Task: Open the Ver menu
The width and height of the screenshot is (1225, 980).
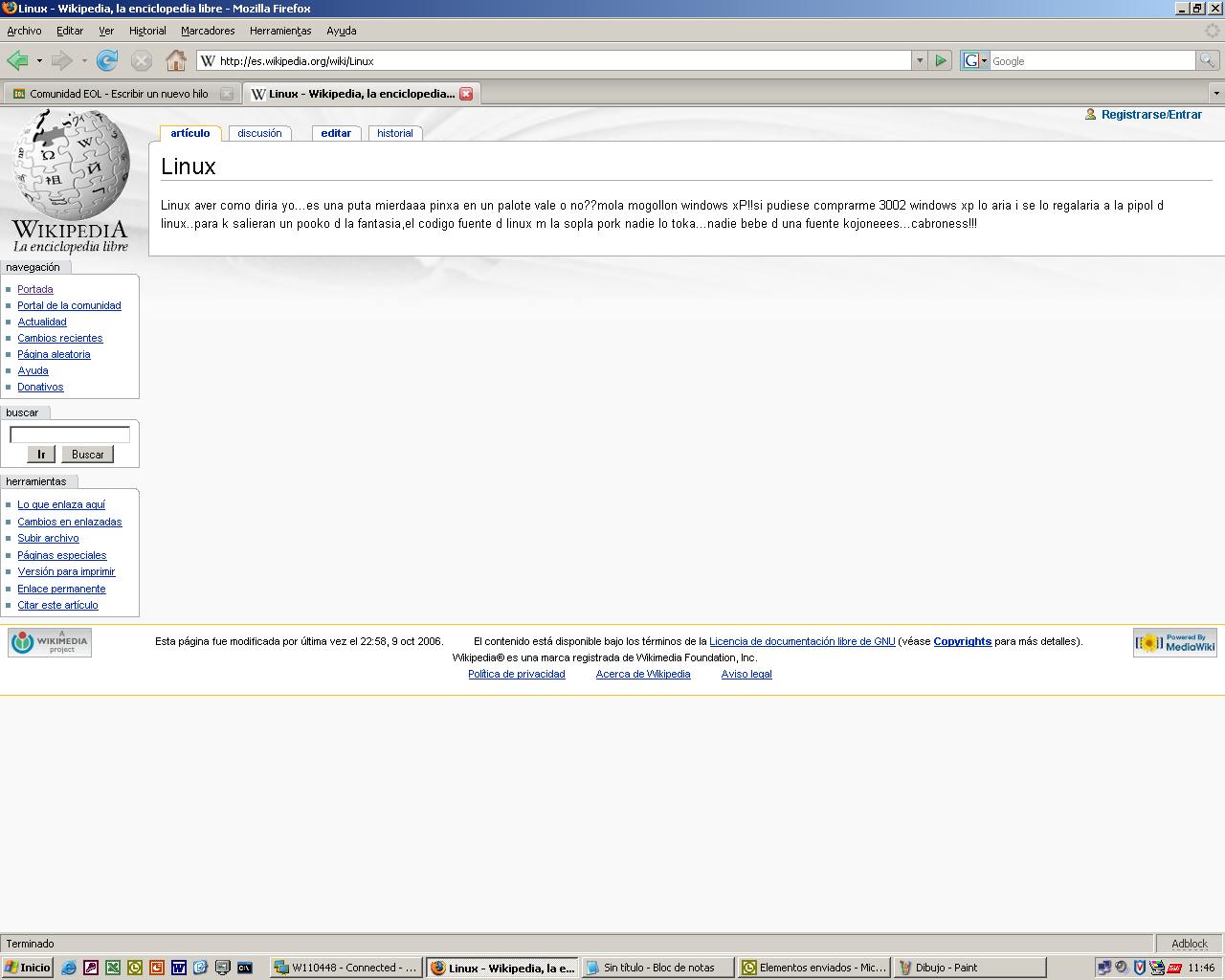Action: tap(106, 31)
